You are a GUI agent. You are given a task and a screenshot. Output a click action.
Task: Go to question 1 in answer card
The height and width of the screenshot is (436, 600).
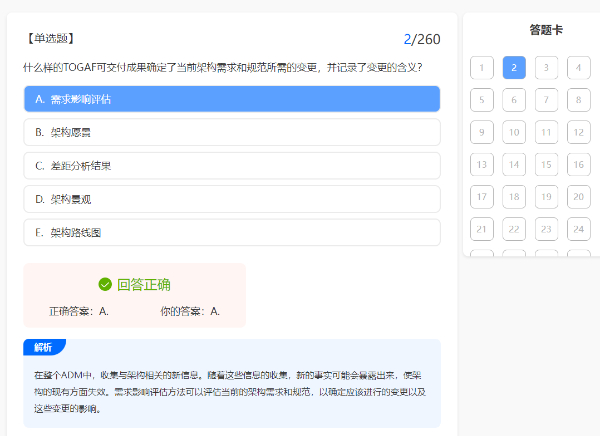pos(482,68)
